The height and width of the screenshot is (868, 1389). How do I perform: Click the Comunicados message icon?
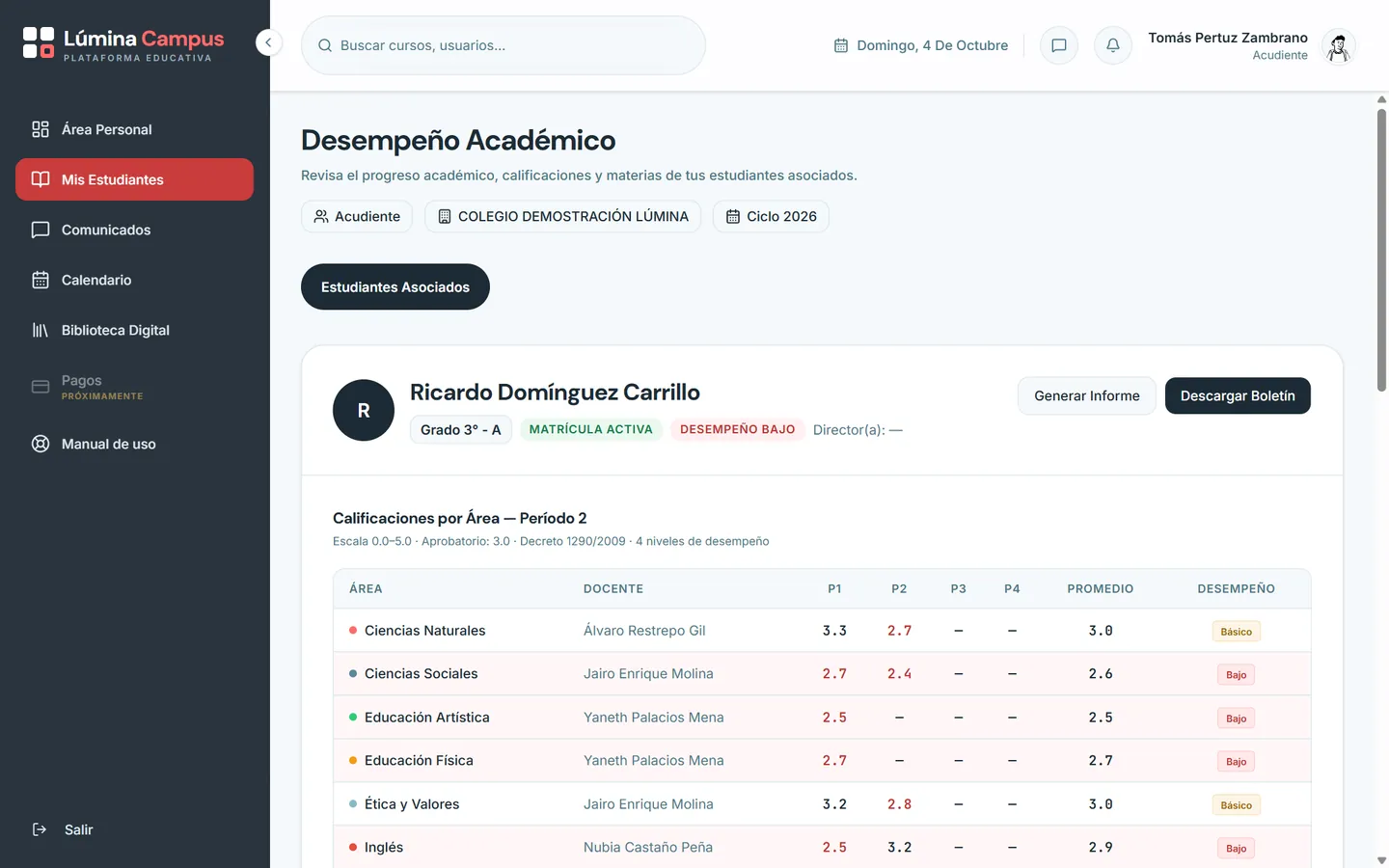click(x=41, y=230)
